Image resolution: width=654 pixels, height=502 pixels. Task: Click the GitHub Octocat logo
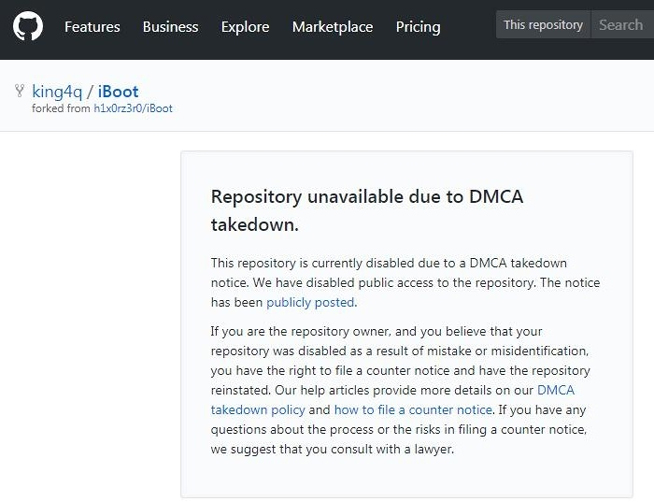coord(28,27)
